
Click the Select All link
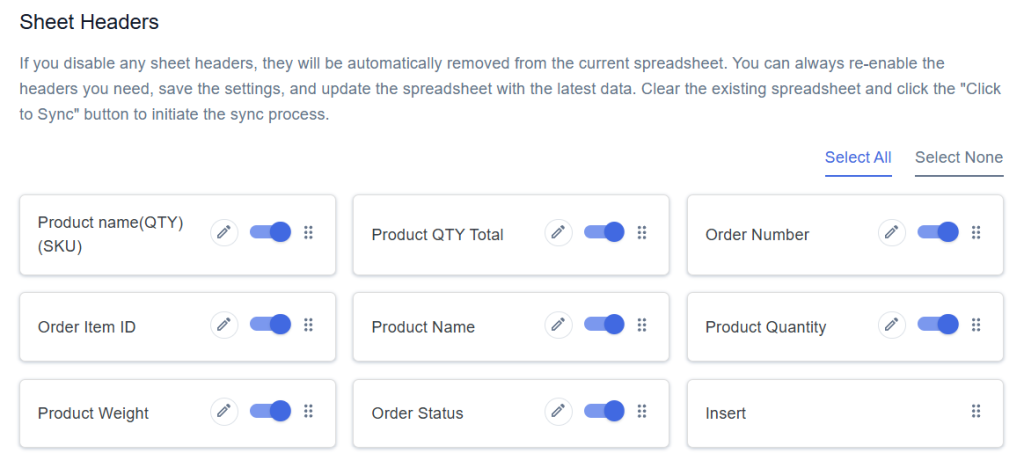click(858, 158)
